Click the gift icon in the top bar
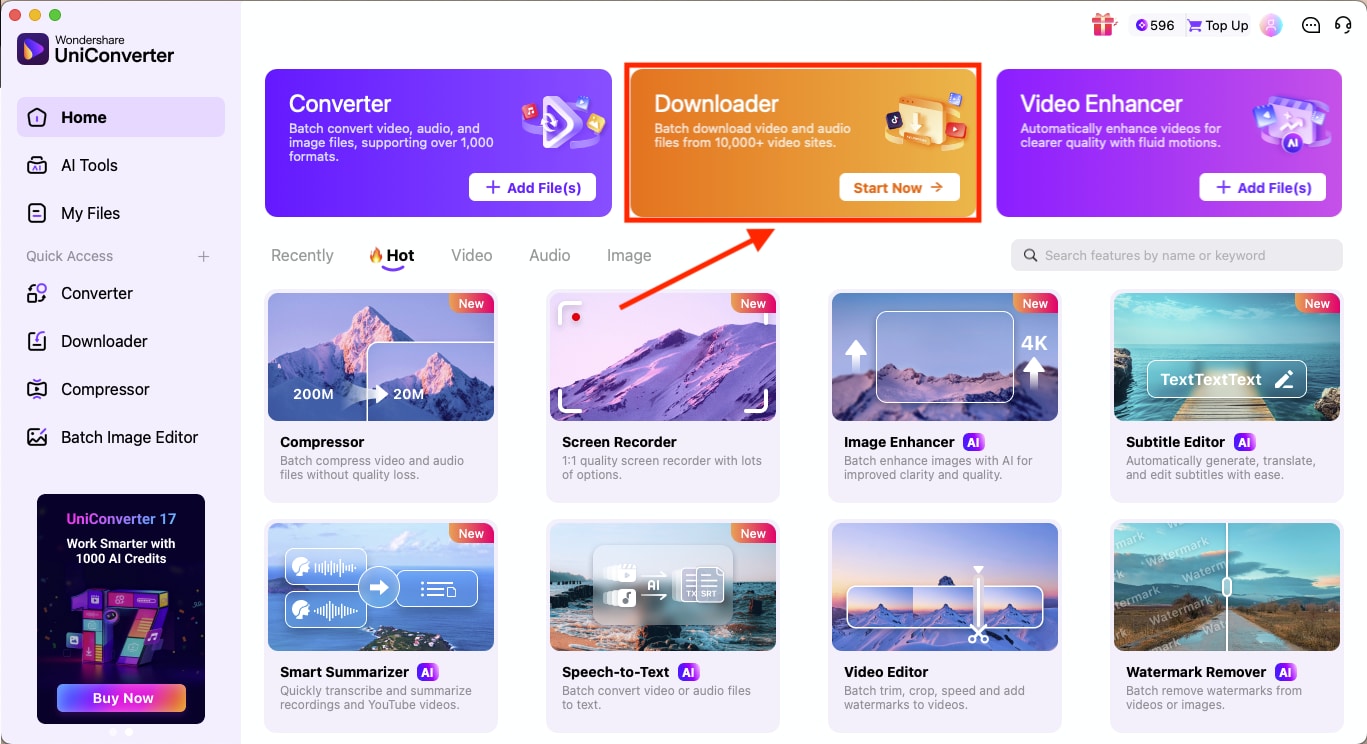The width and height of the screenshot is (1367, 744). (1103, 25)
